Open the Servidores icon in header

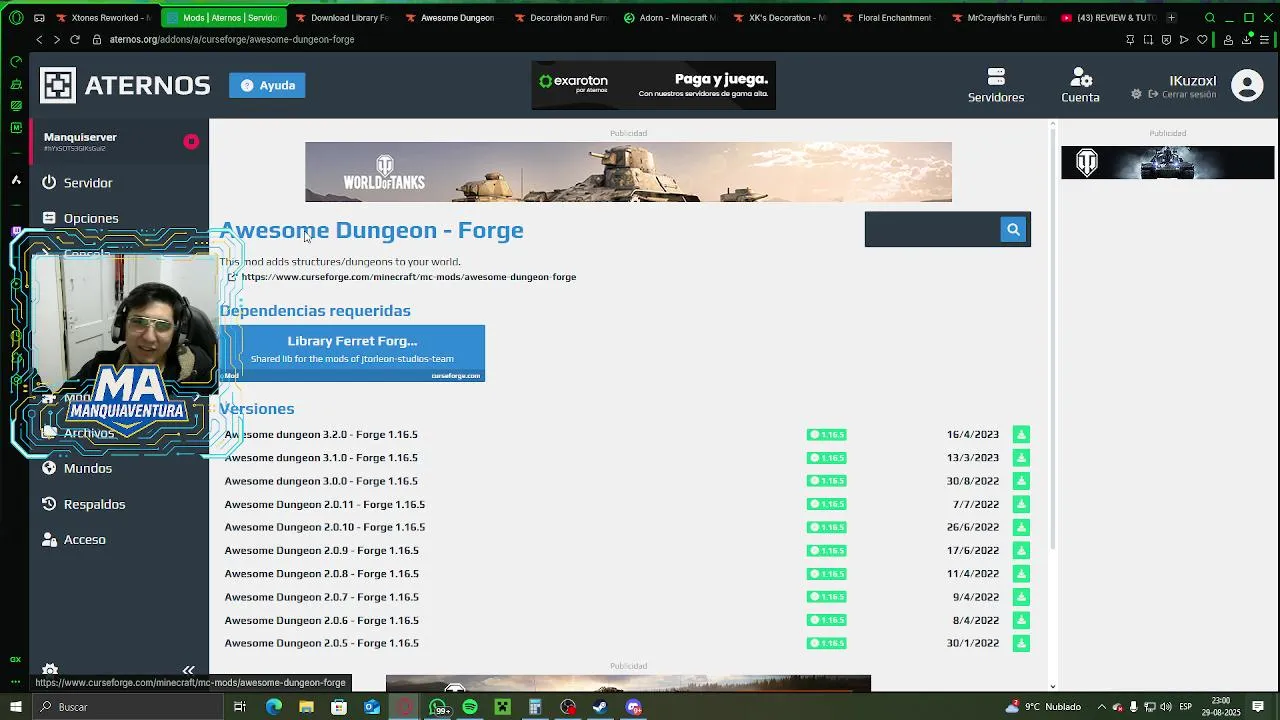click(995, 85)
